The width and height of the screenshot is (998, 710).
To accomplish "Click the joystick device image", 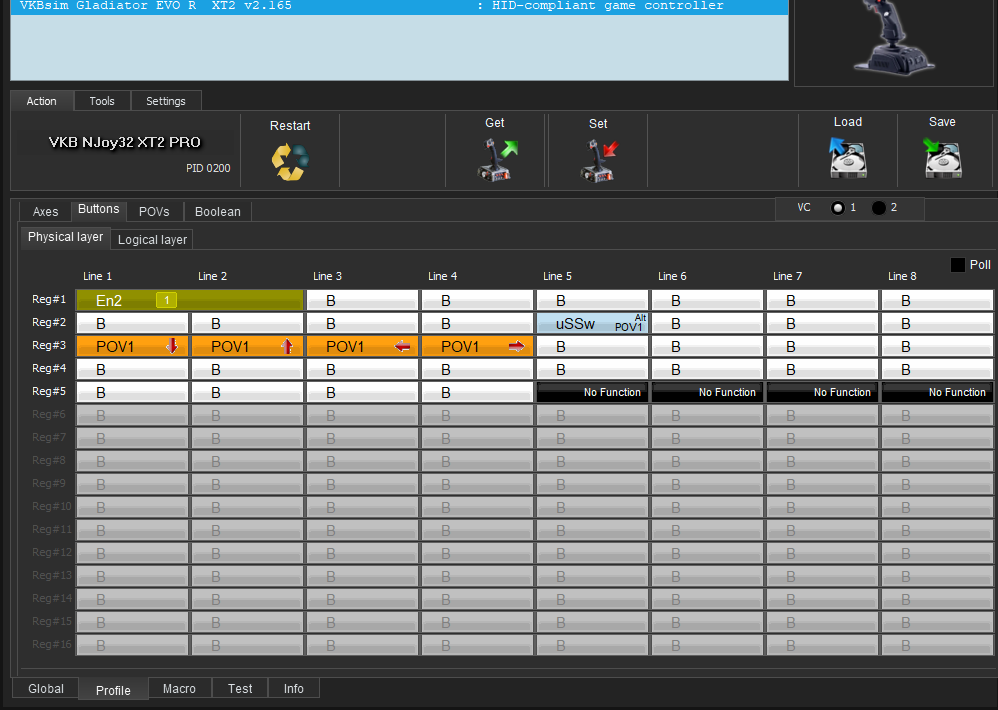I will coord(894,37).
